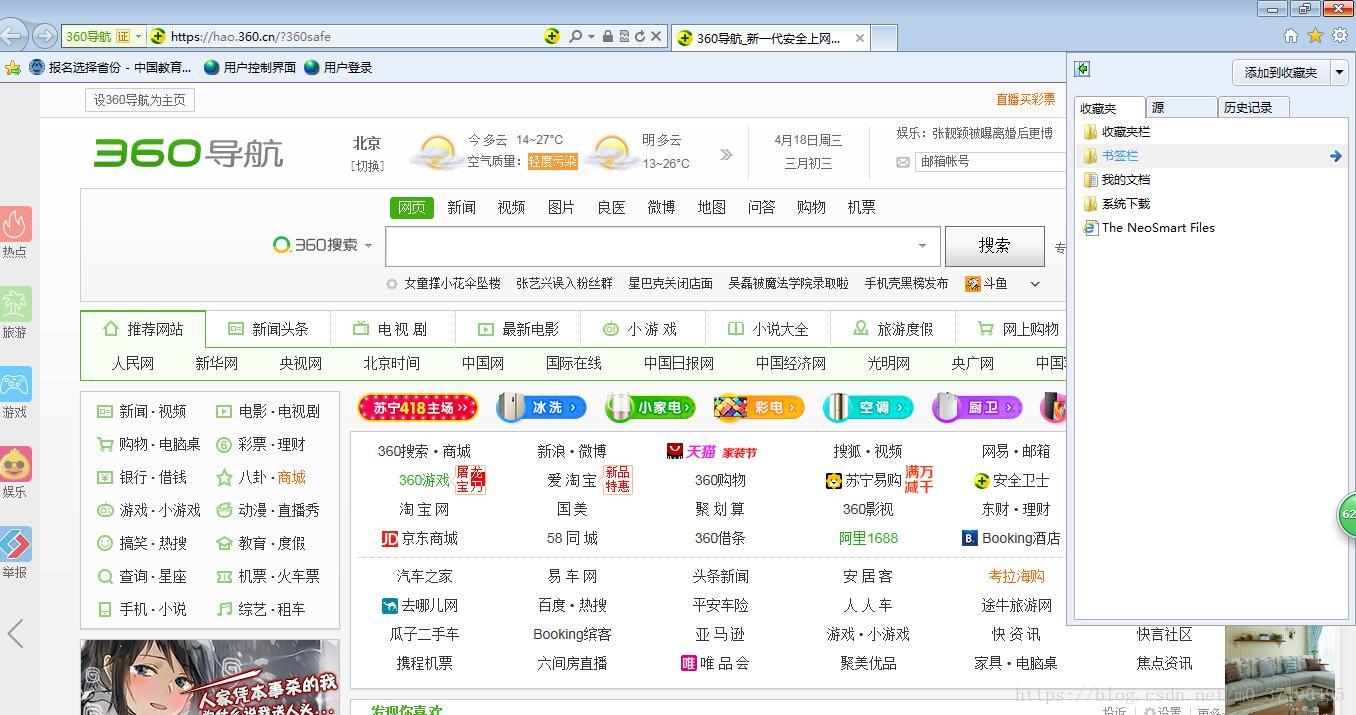Click the anime girl ad thumbnail
Viewport: 1356px width, 715px height.
coord(210,677)
